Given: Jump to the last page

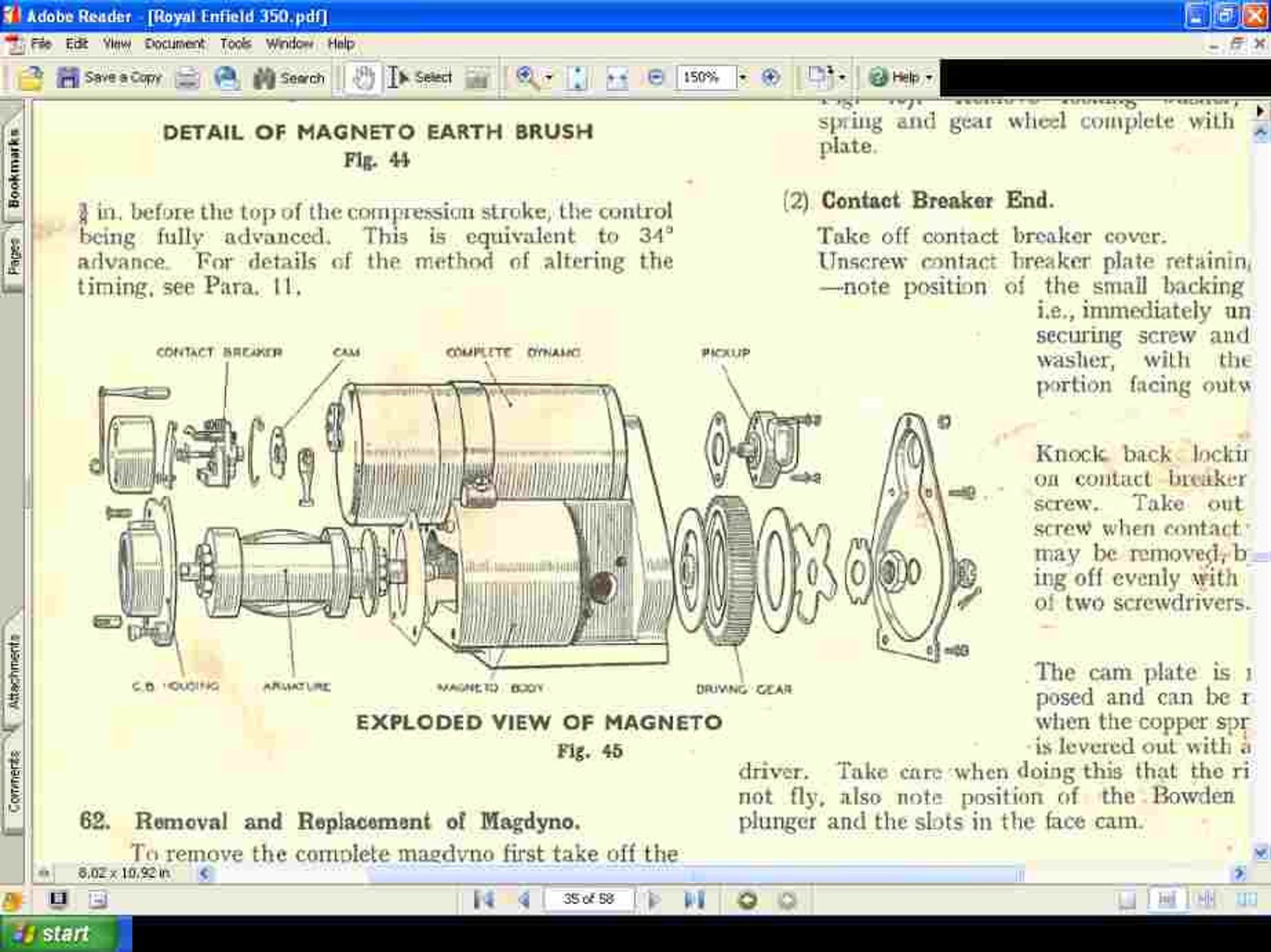Looking at the screenshot, I should click(x=694, y=901).
